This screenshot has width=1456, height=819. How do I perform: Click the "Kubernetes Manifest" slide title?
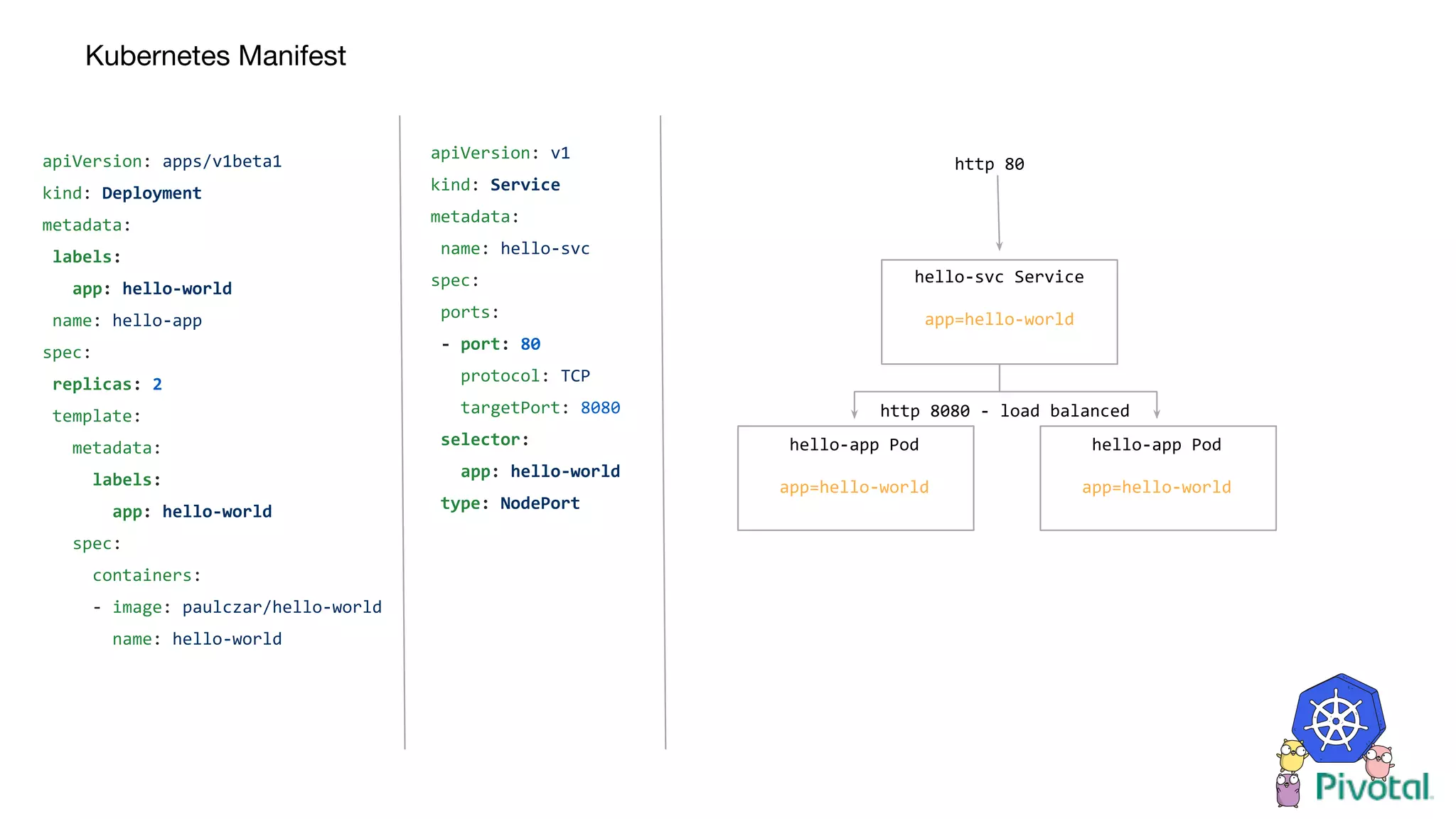click(215, 55)
